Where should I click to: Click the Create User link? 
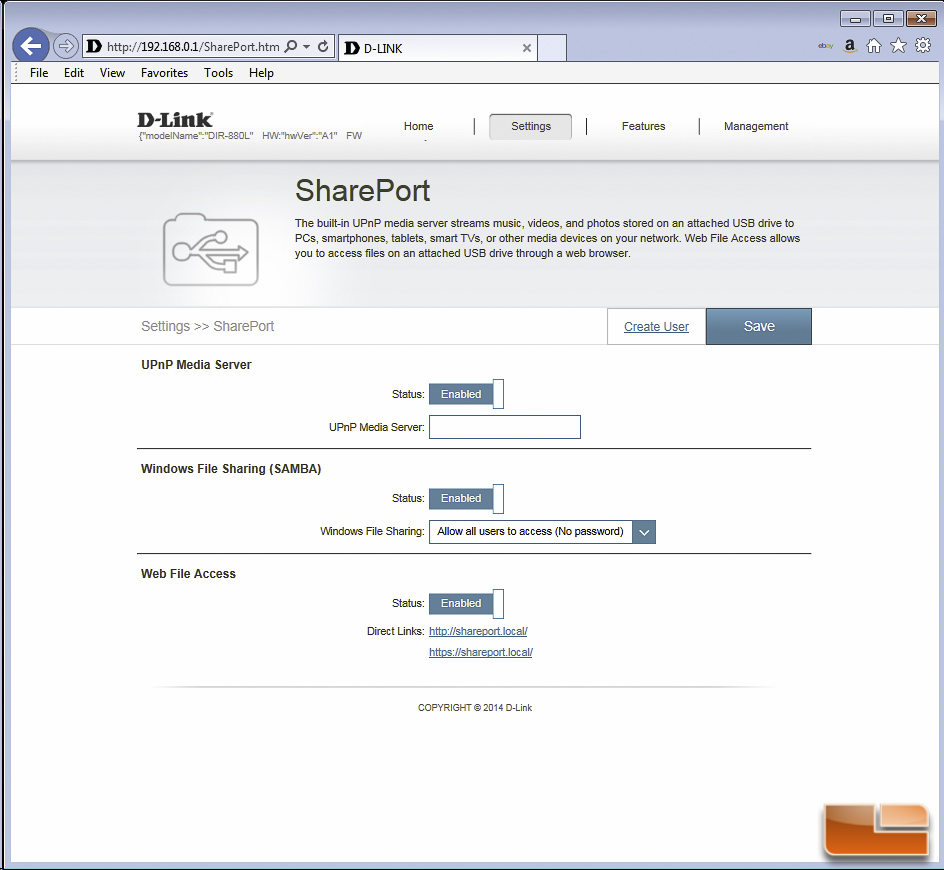click(x=656, y=326)
